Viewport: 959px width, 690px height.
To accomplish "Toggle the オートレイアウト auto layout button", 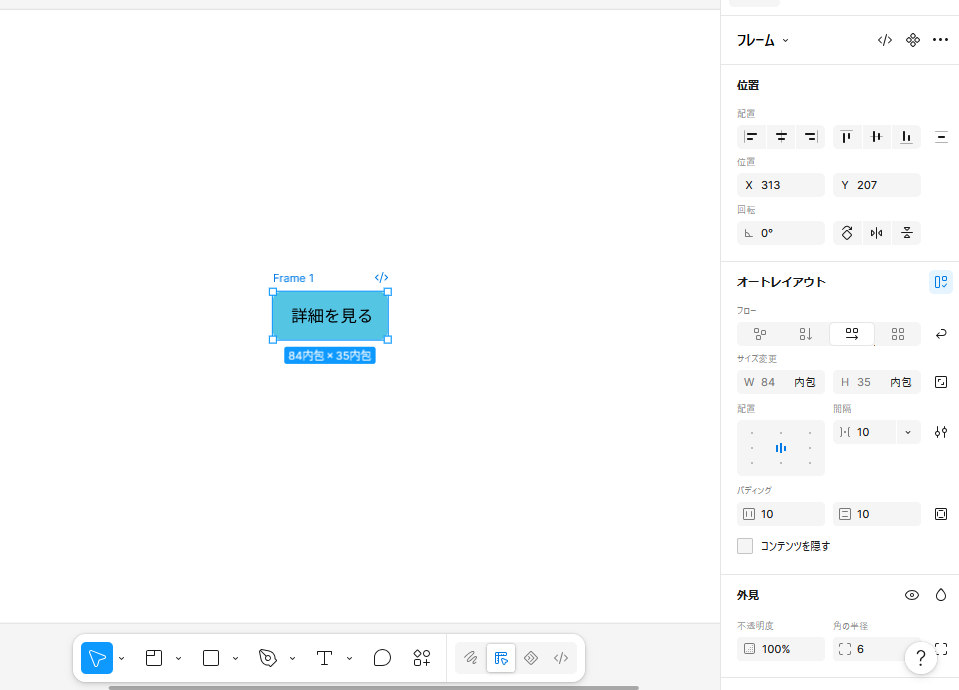I will (941, 282).
